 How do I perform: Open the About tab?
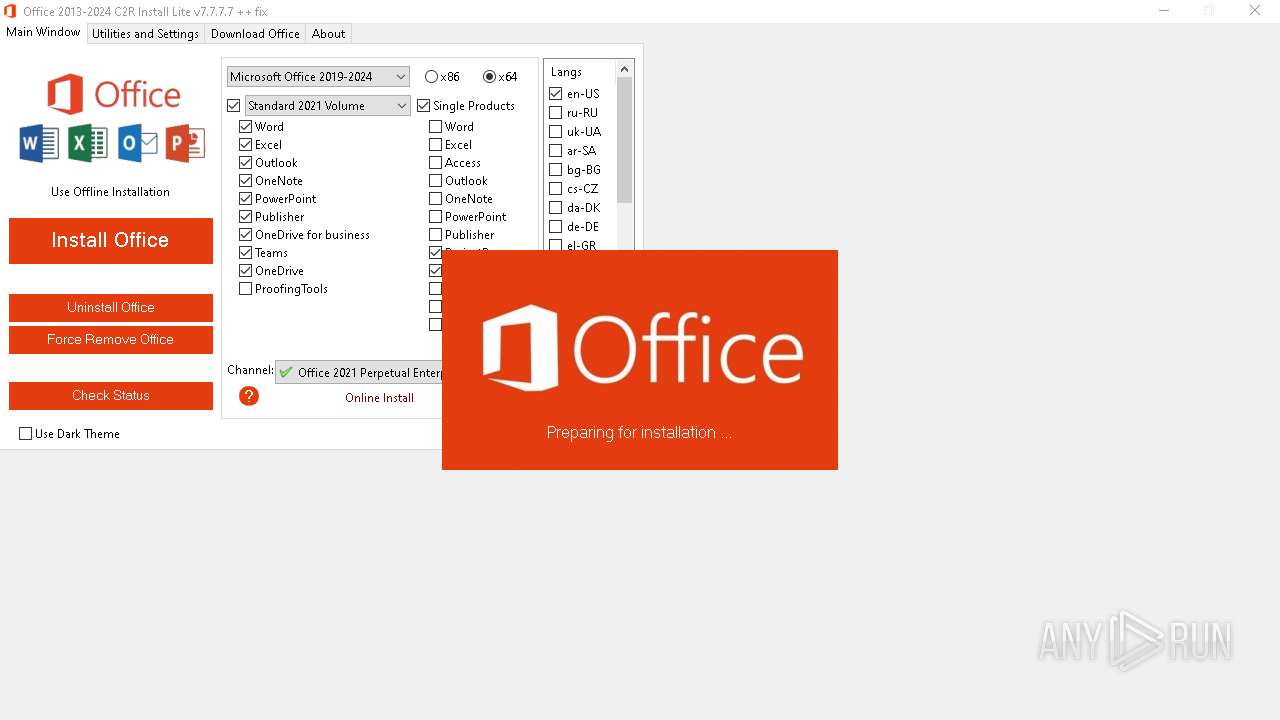pyautogui.click(x=328, y=33)
